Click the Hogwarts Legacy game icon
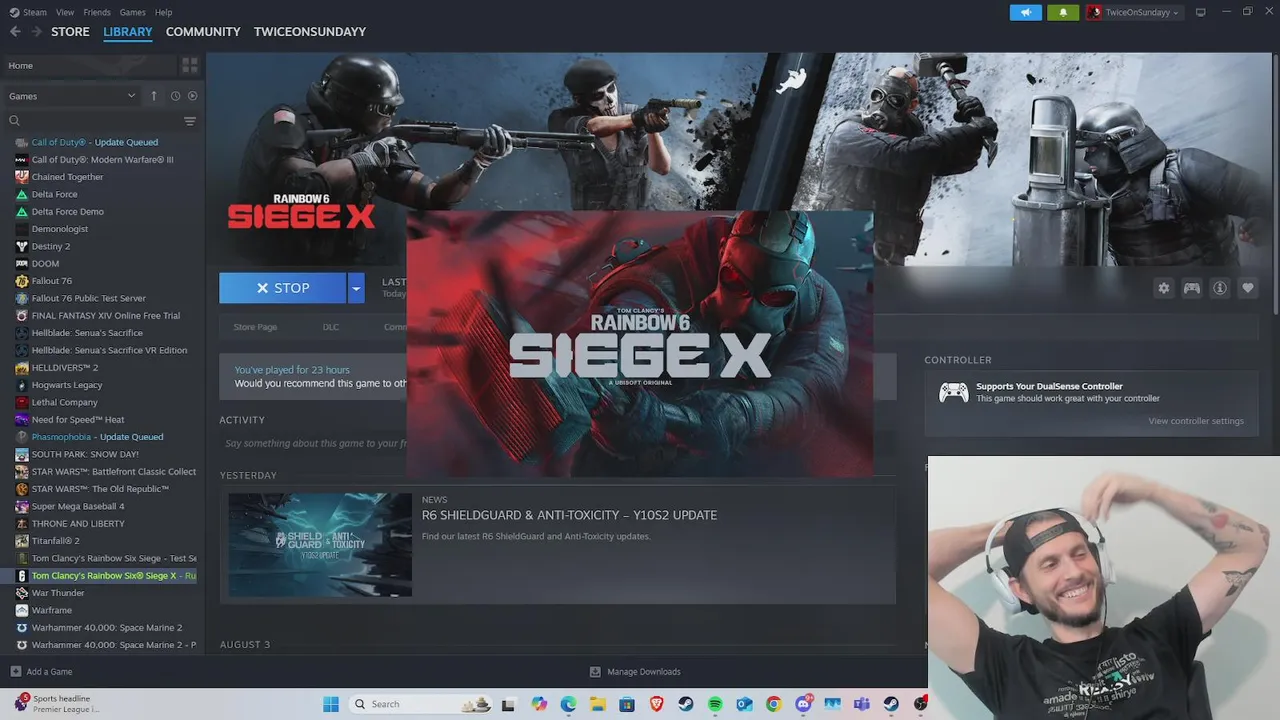The width and height of the screenshot is (1280, 720). pyautogui.click(x=22, y=385)
